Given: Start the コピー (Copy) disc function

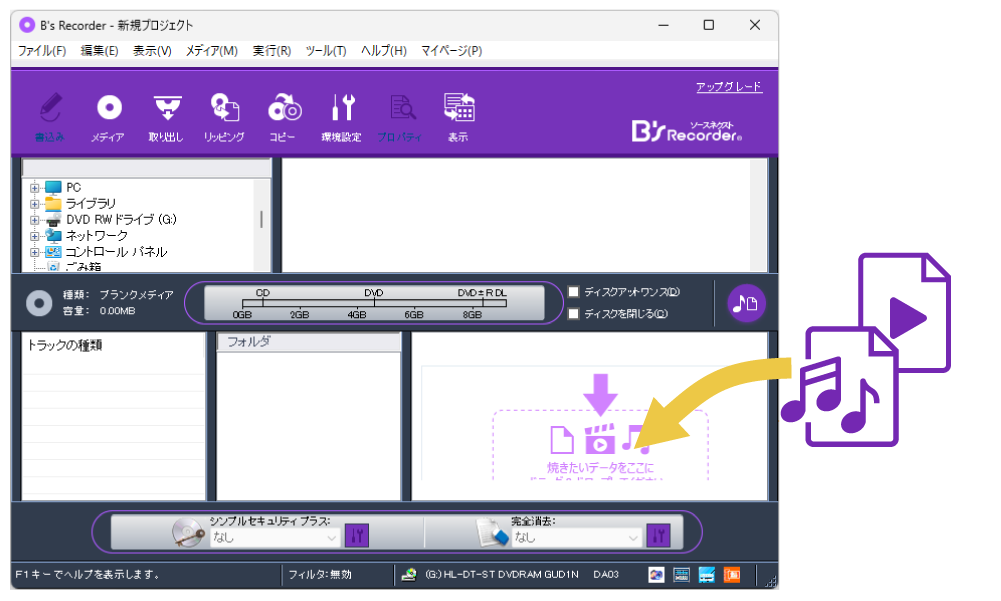Looking at the screenshot, I should pos(283,116).
